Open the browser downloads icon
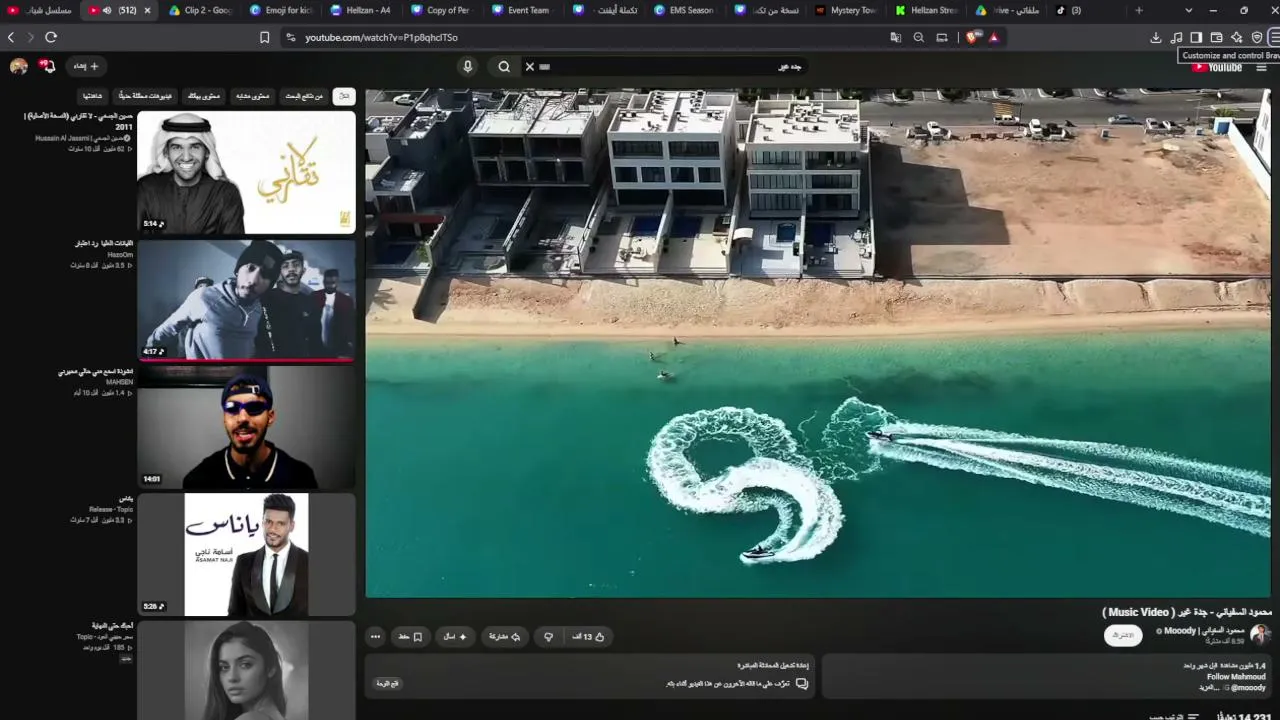Screen dimensions: 1280x720 (1156, 37)
